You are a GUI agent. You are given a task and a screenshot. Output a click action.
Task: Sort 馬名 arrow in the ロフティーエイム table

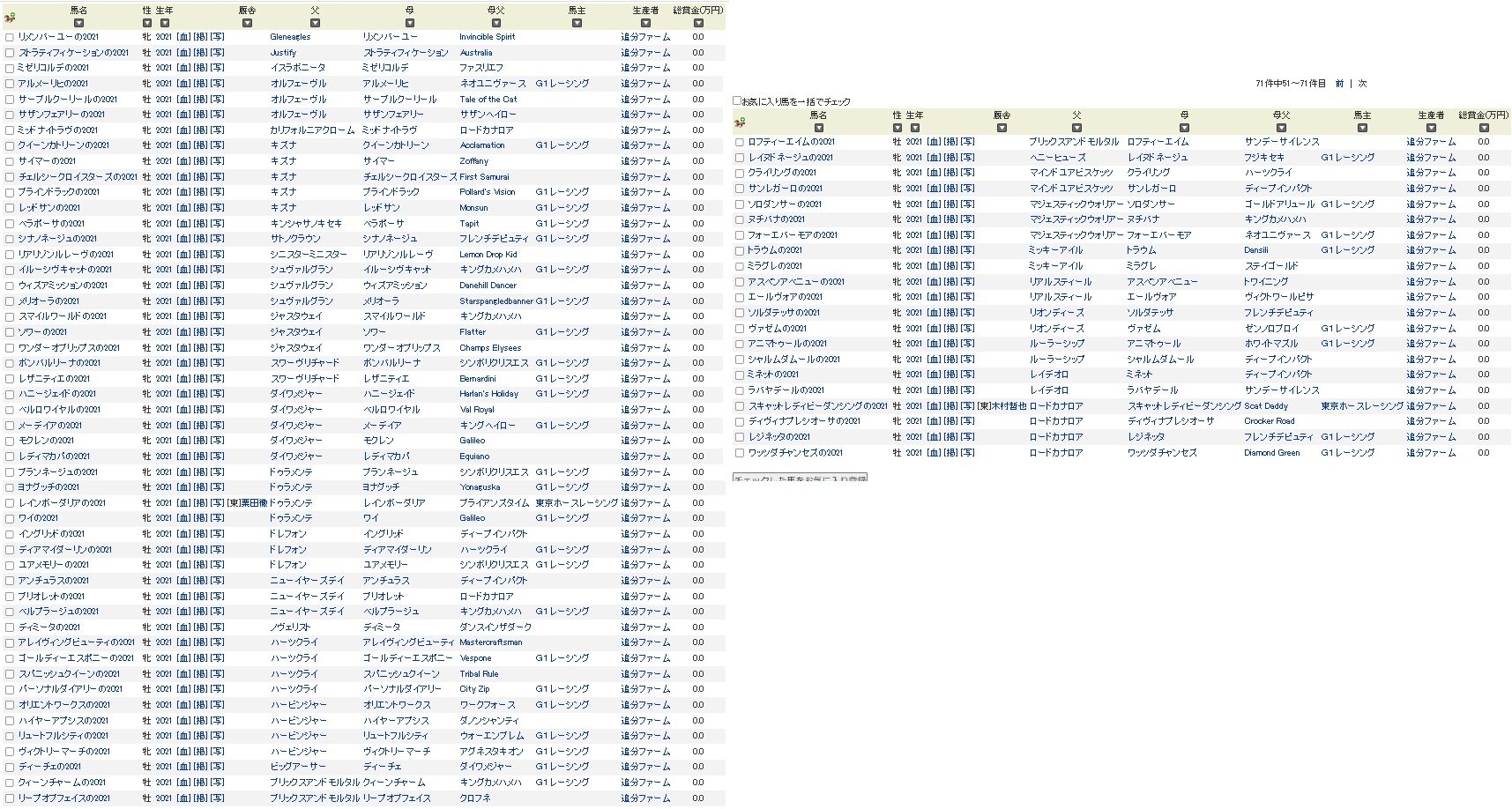(819, 129)
